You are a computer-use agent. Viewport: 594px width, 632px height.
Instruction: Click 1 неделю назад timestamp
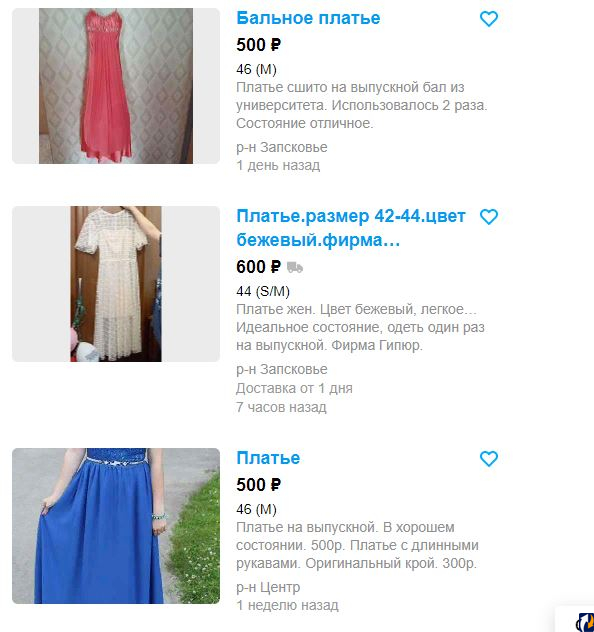coord(287,605)
